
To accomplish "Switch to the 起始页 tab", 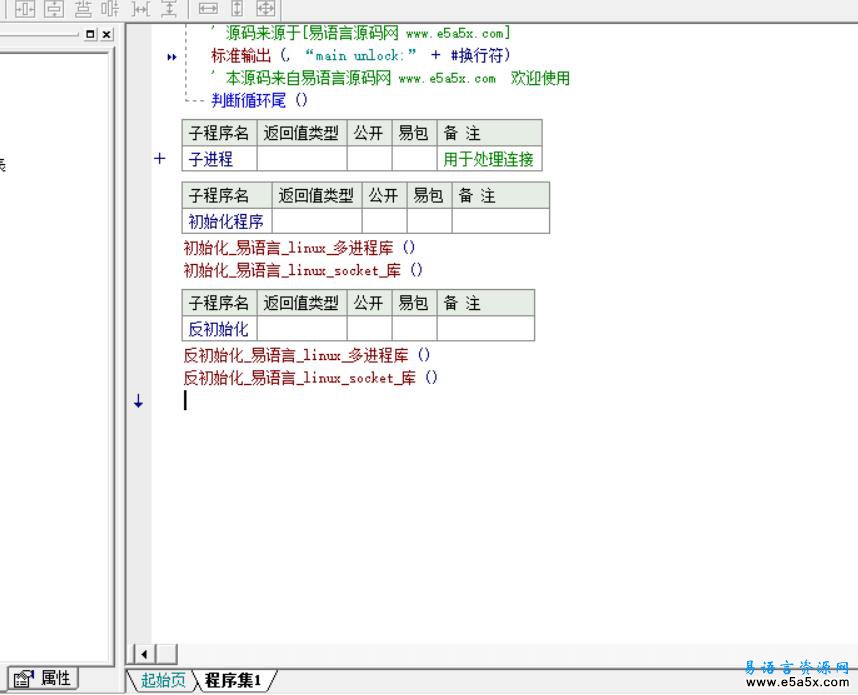I will pyautogui.click(x=163, y=680).
